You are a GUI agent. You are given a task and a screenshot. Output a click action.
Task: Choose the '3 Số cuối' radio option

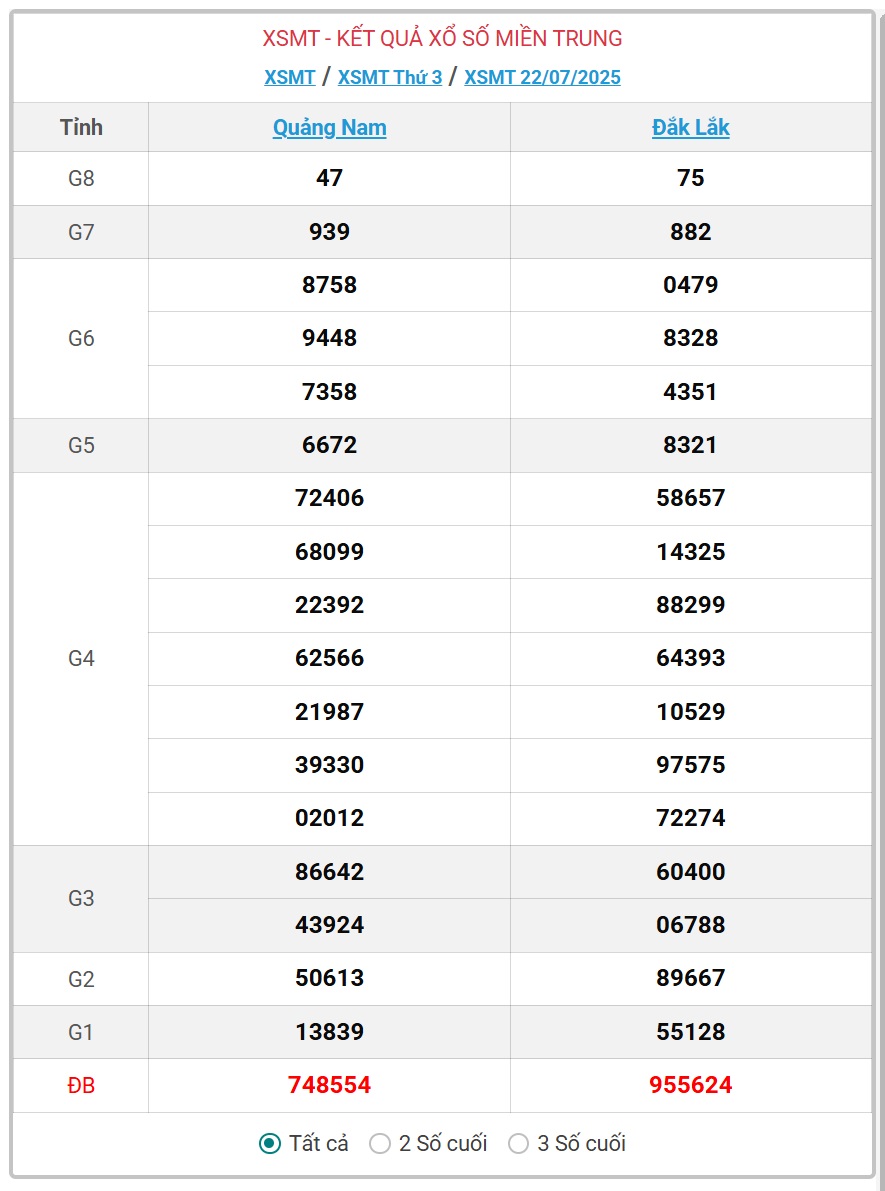click(518, 1143)
